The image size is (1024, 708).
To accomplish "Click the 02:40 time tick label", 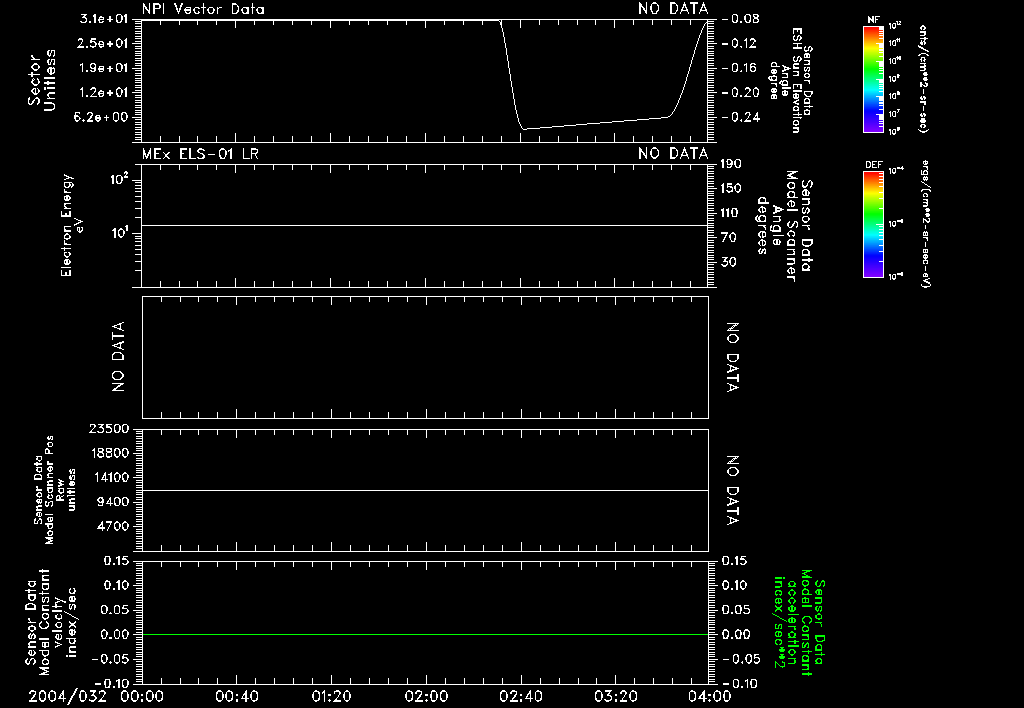I will 520,696.
